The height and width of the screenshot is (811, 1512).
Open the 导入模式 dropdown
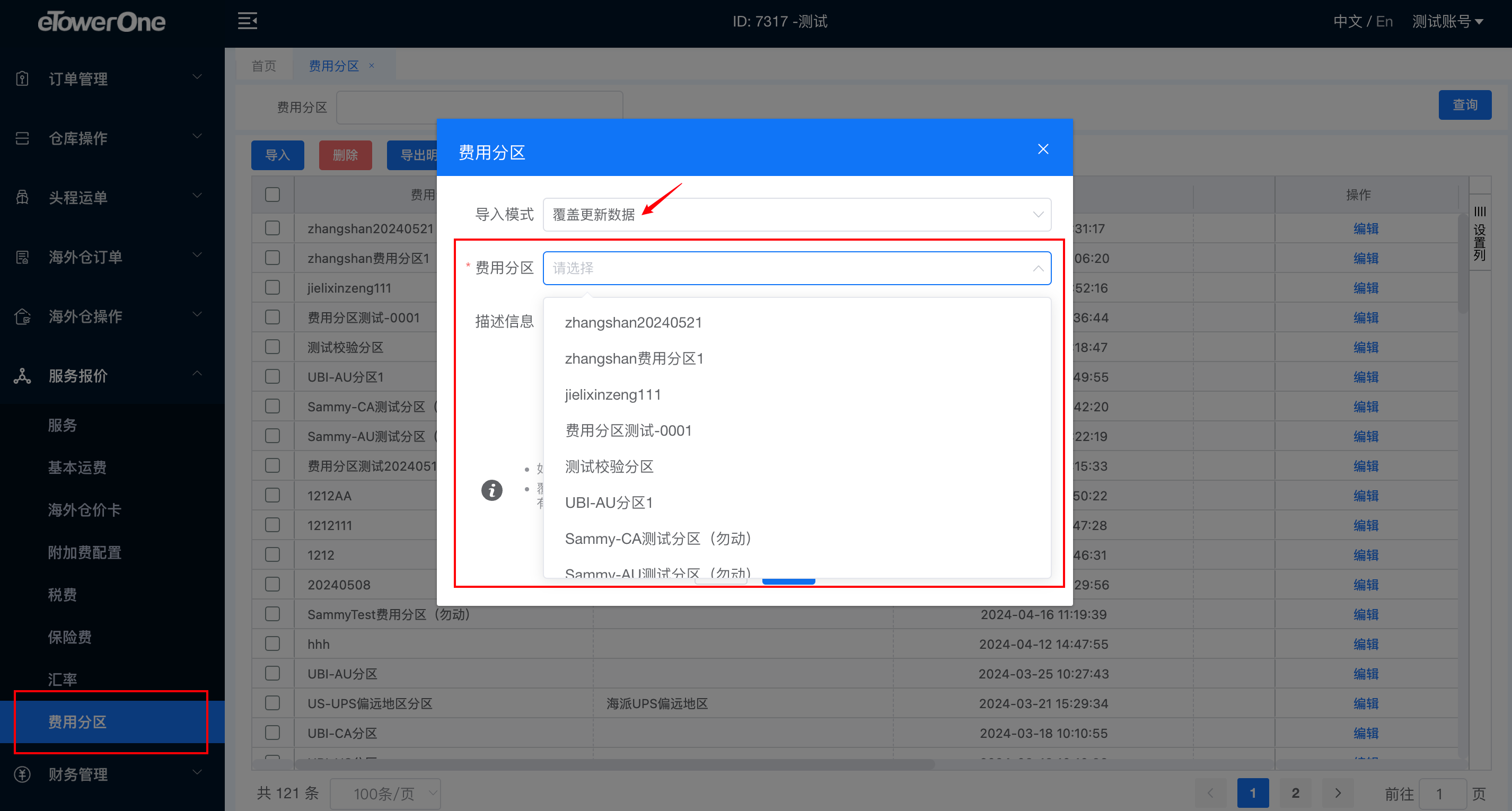(796, 215)
